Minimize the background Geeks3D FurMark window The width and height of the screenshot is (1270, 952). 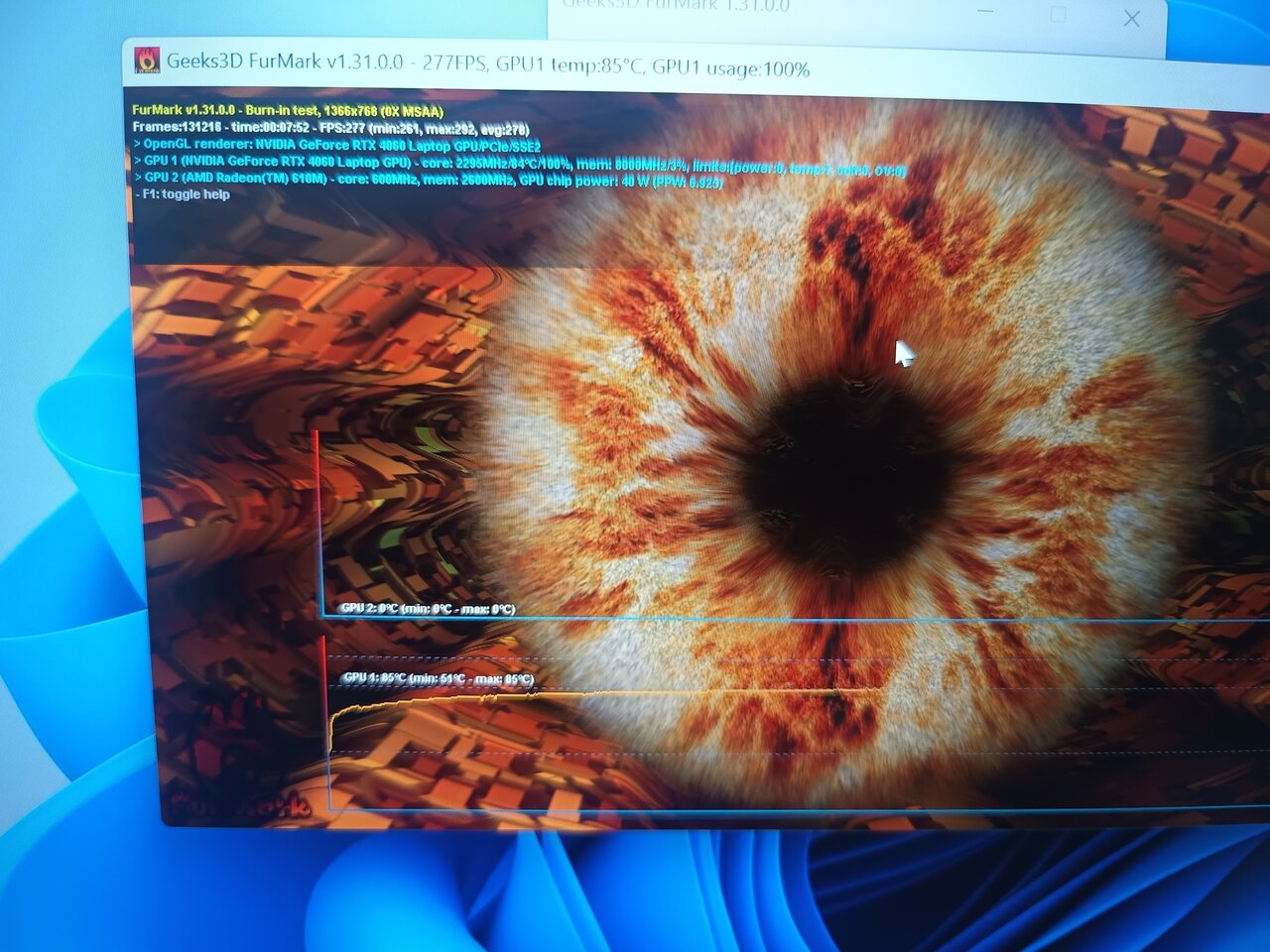pyautogui.click(x=984, y=11)
